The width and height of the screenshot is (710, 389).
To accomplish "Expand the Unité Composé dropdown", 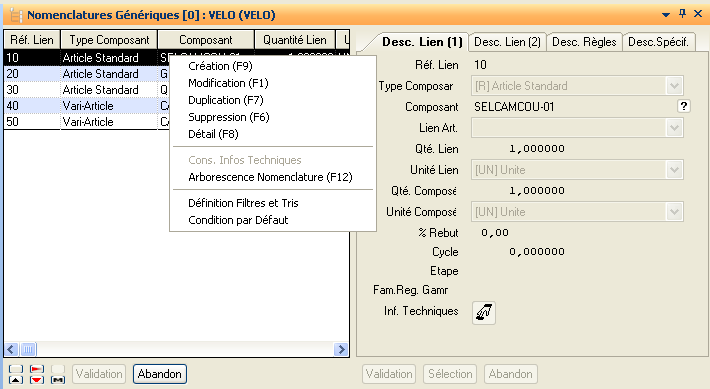I will [674, 212].
